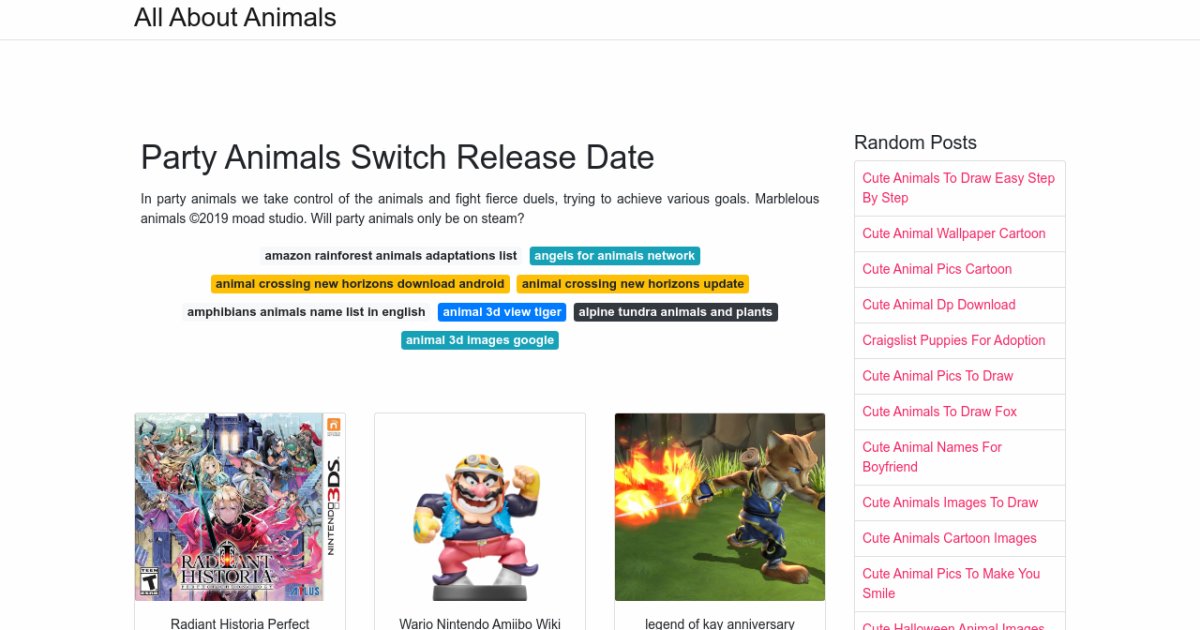Click the amazon rainforest animals adaptations list tag
Viewport: 1200px width, 630px height.
(x=391, y=256)
